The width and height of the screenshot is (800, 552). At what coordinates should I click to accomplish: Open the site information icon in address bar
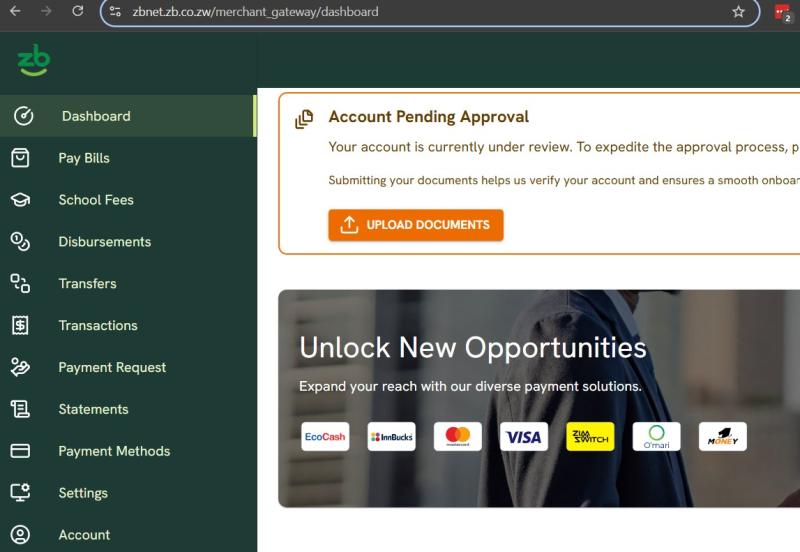coord(115,12)
